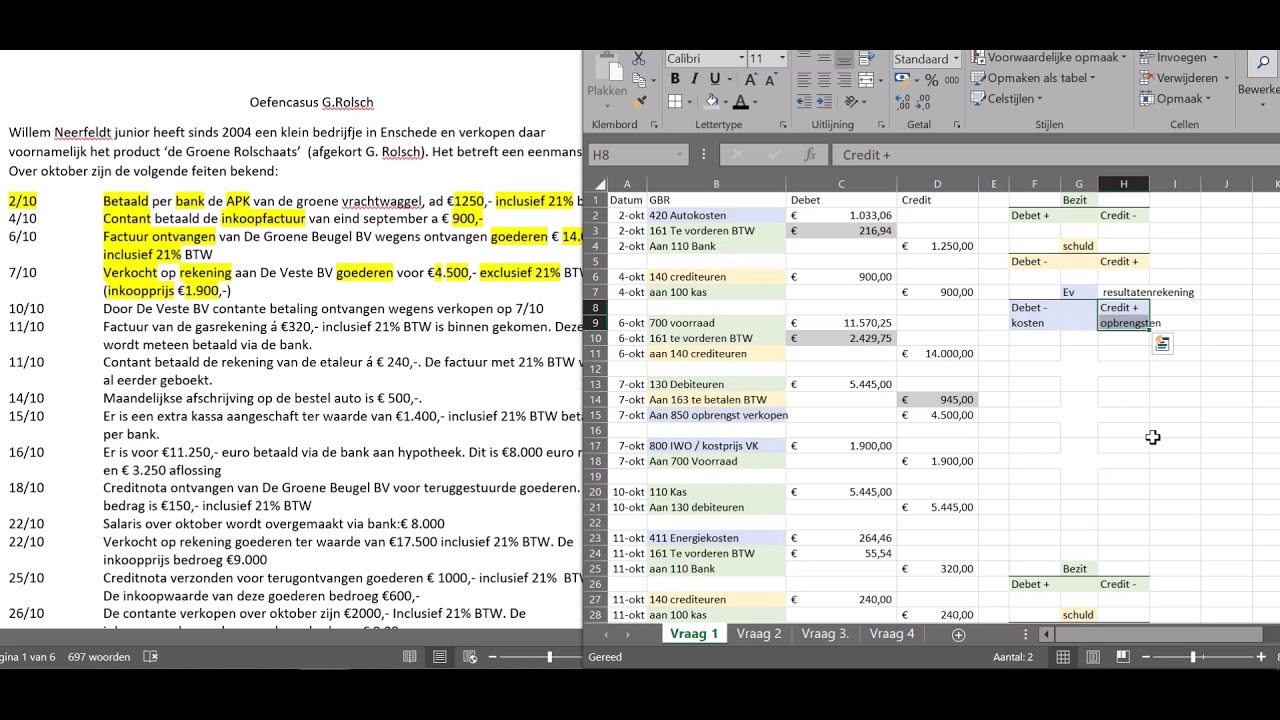This screenshot has height=720, width=1280.
Task: Click decrease decimal places icon
Action: point(923,102)
